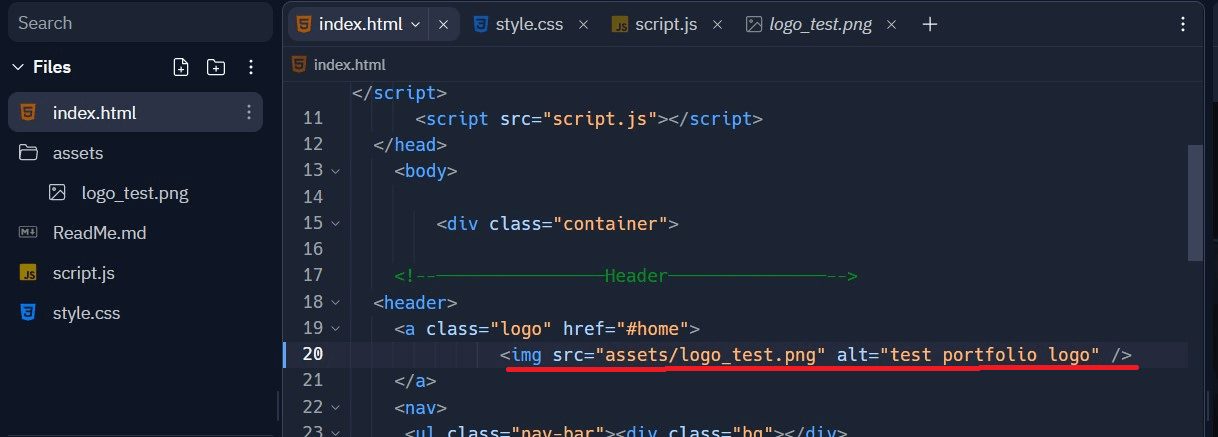Fold the nav tag at line 22
The height and width of the screenshot is (437, 1218).
[x=336, y=407]
